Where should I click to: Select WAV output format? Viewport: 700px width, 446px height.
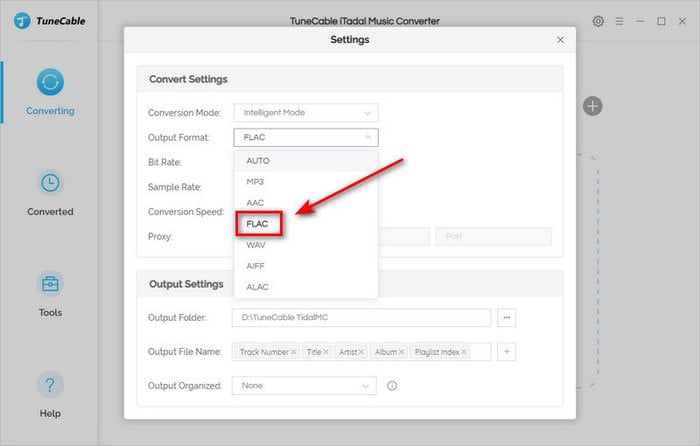point(306,245)
